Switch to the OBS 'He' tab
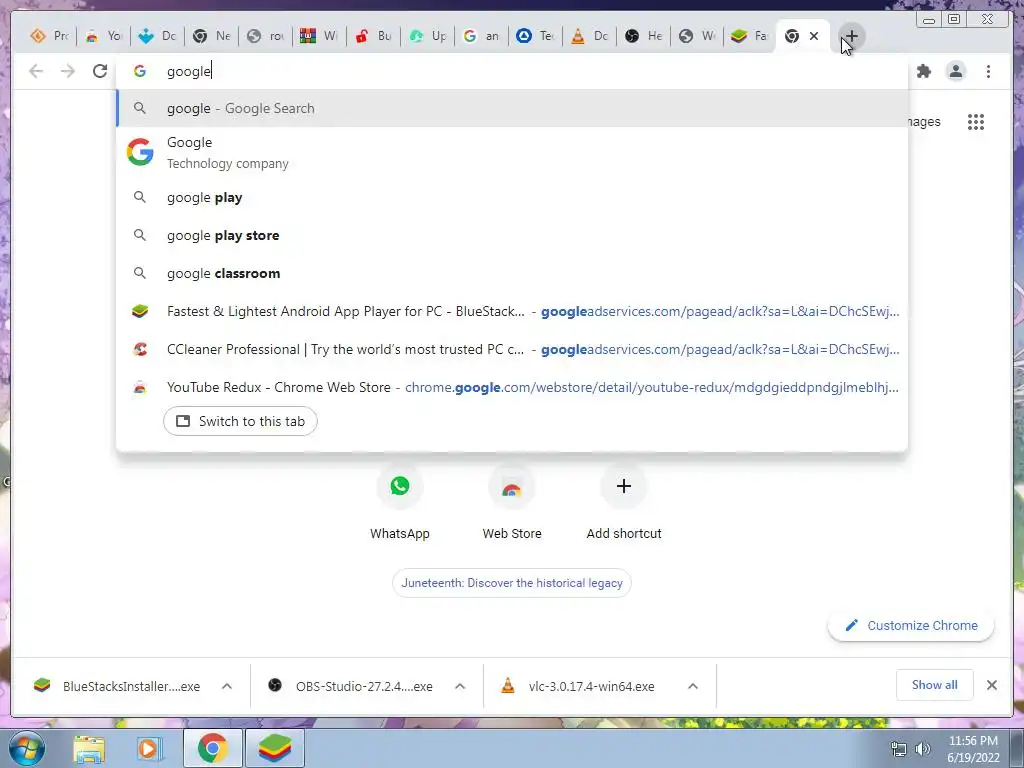1024x768 pixels. point(643,36)
